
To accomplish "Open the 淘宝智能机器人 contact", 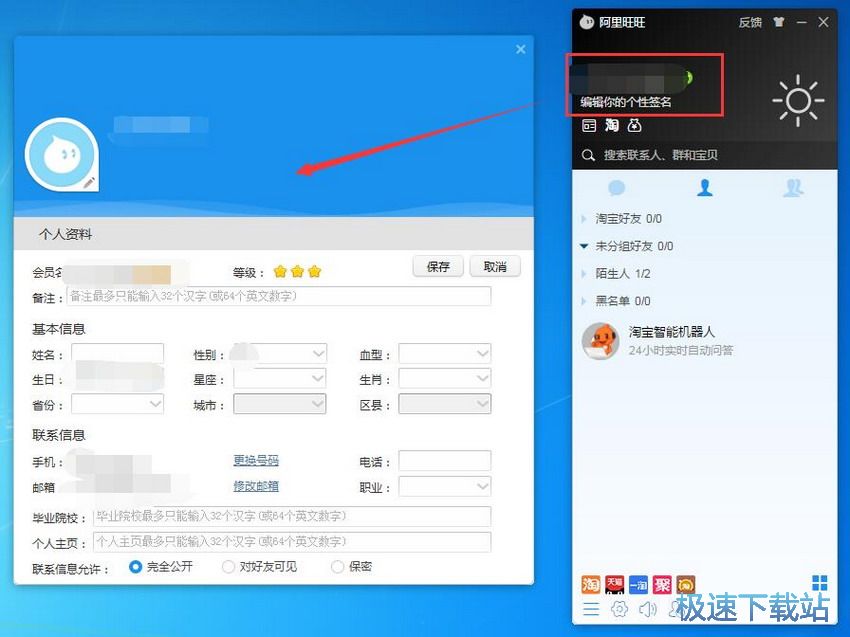I will pos(705,341).
